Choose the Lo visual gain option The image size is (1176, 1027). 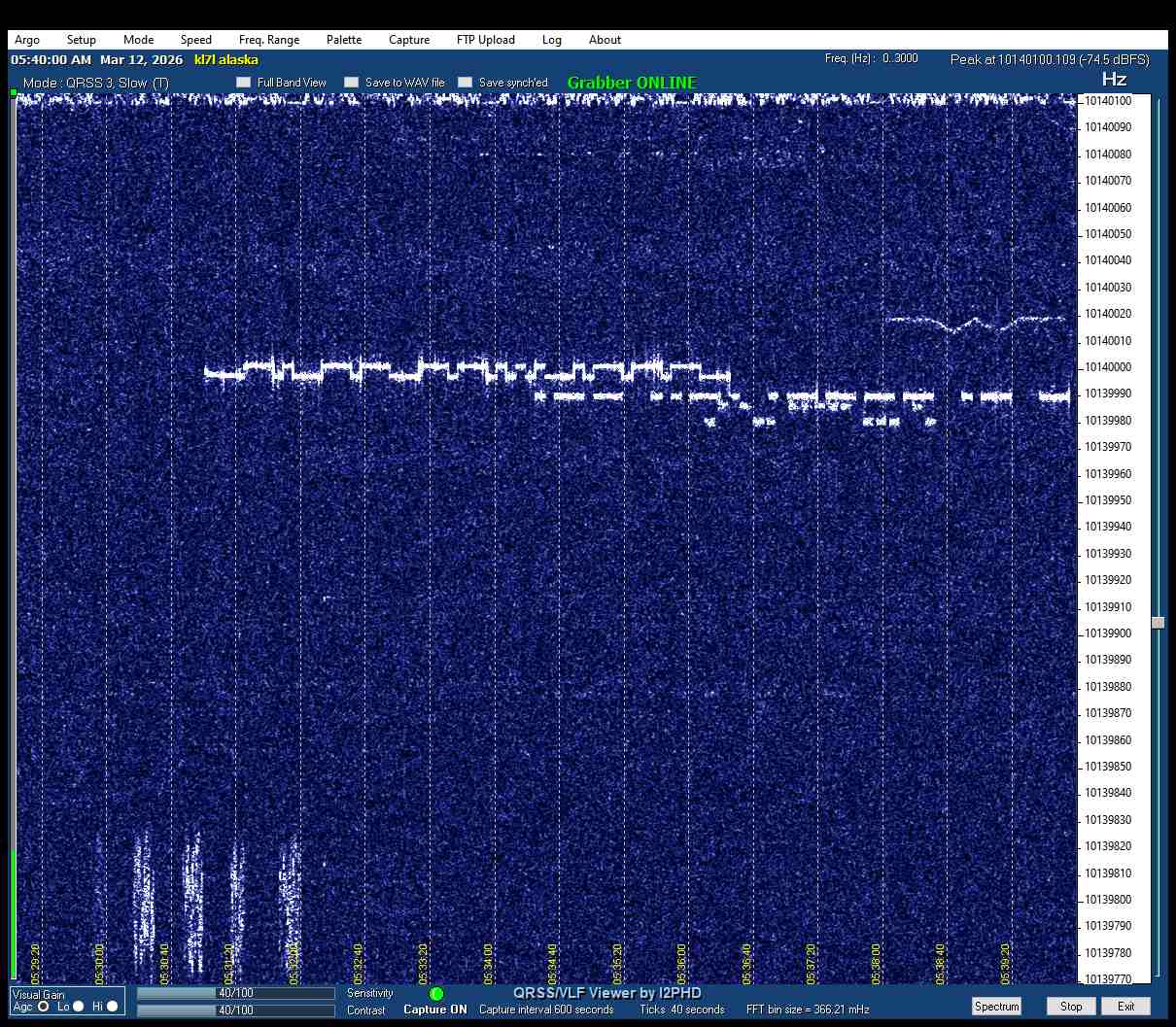(79, 1007)
